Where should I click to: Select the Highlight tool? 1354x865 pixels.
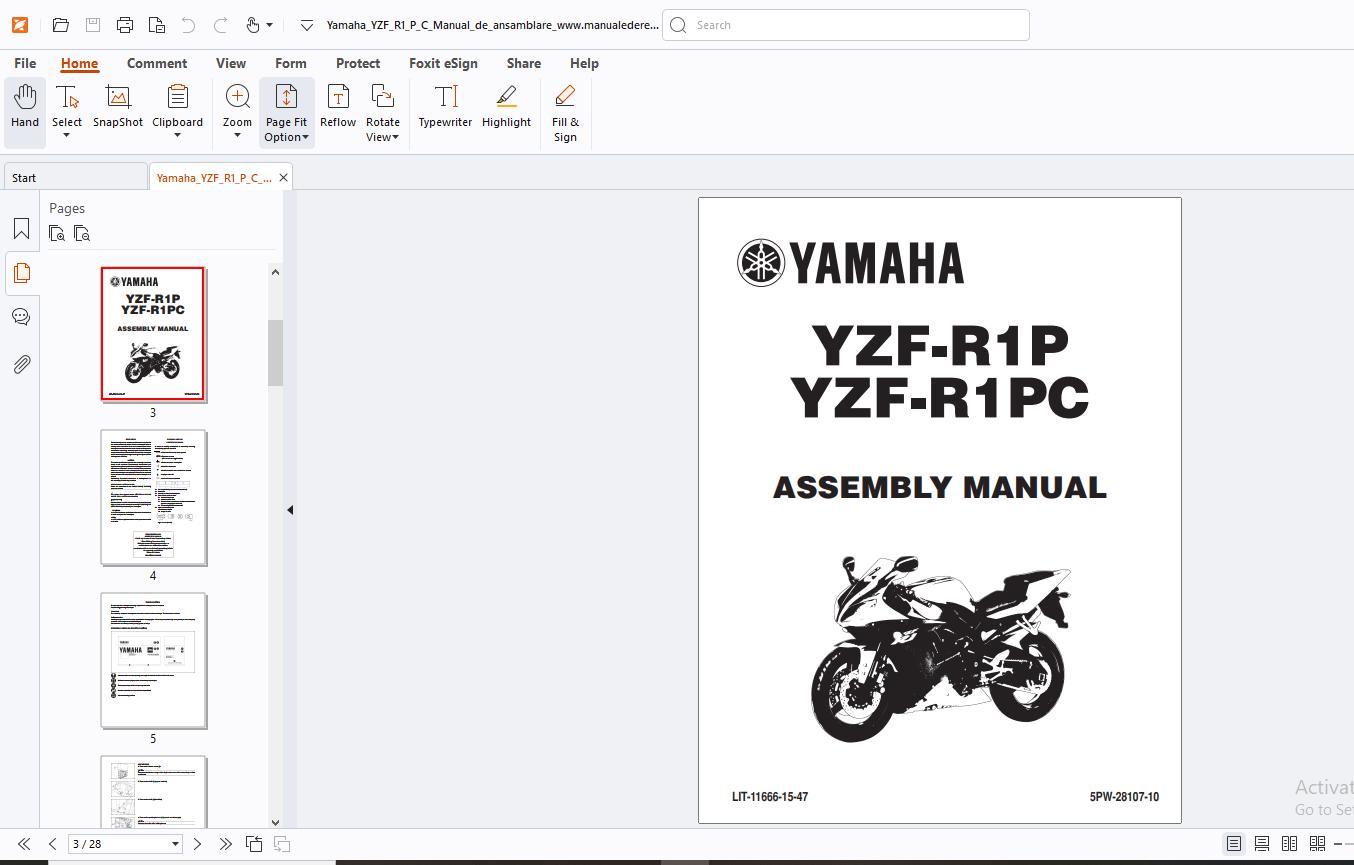pyautogui.click(x=506, y=107)
